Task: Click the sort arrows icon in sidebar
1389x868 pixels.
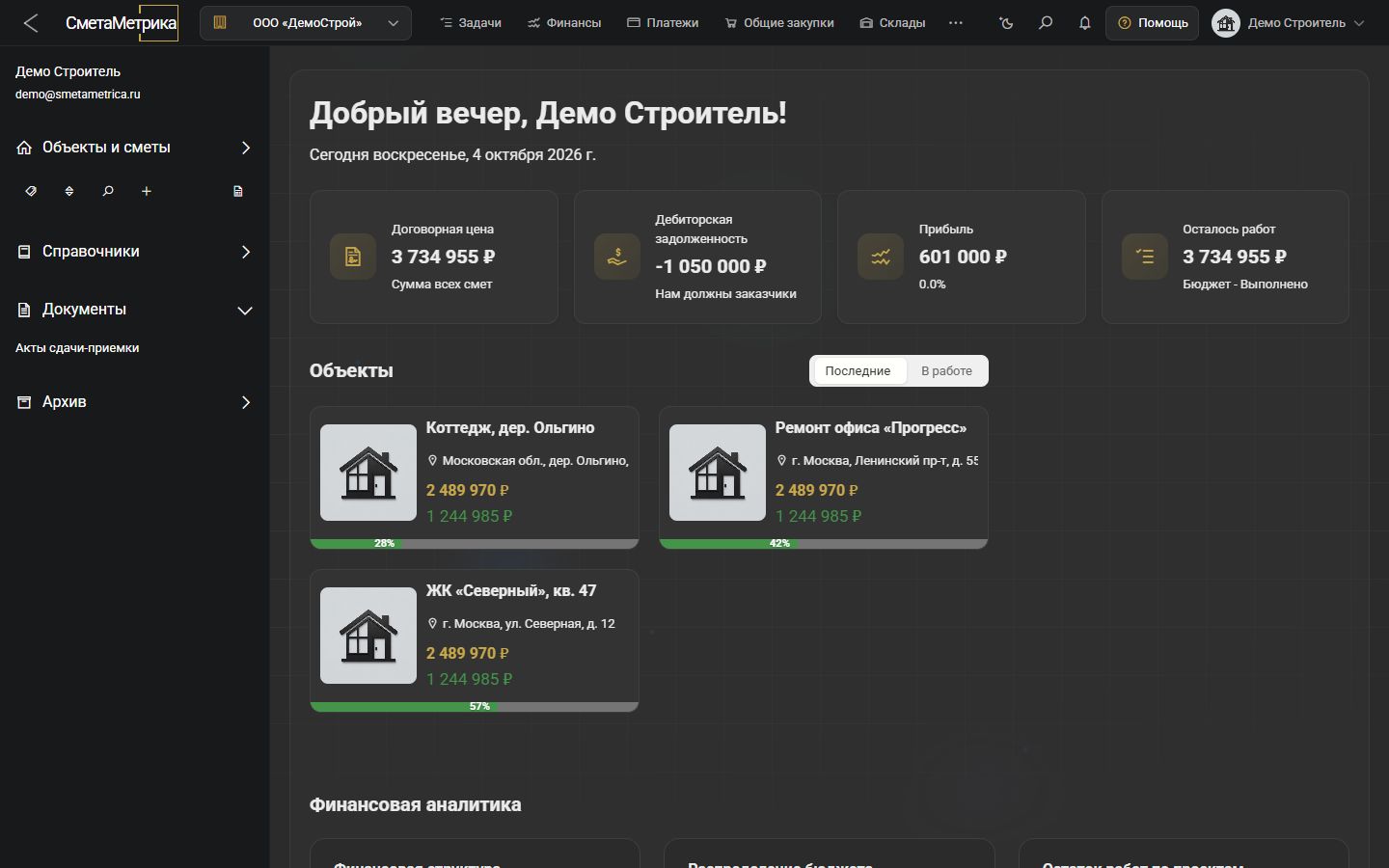Action: [x=69, y=191]
